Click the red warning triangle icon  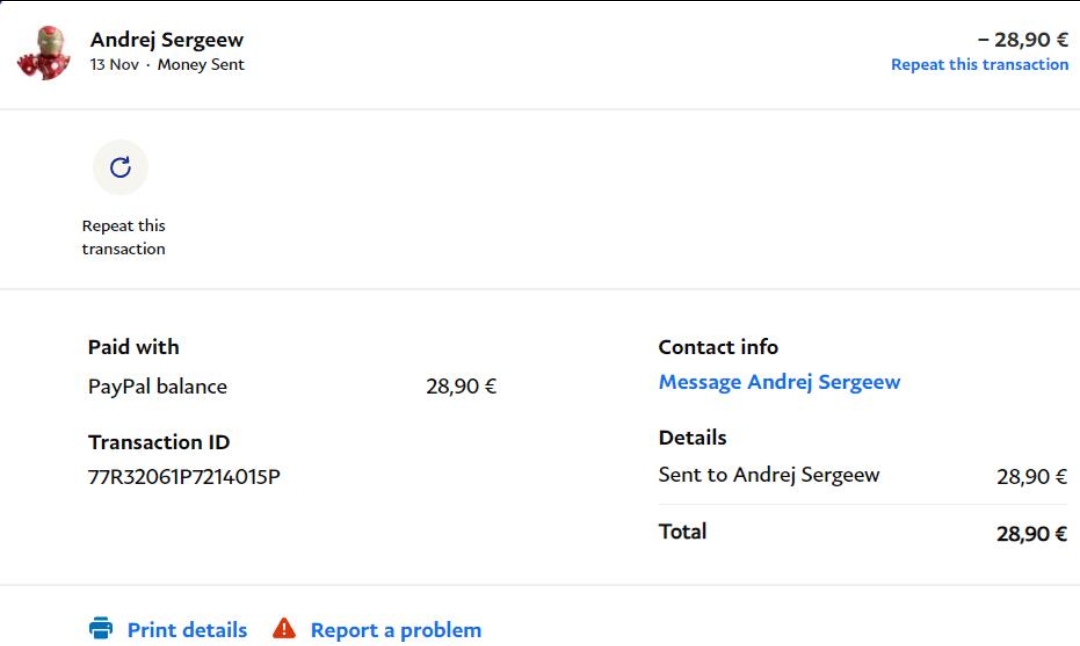pos(284,629)
